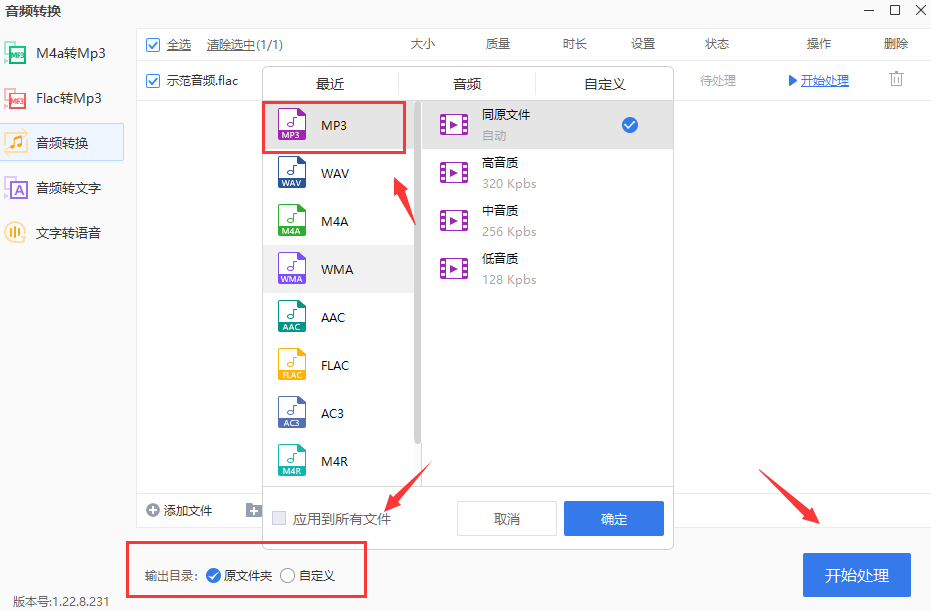Select the M4A output format
The height and width of the screenshot is (610, 931).
pyautogui.click(x=335, y=221)
